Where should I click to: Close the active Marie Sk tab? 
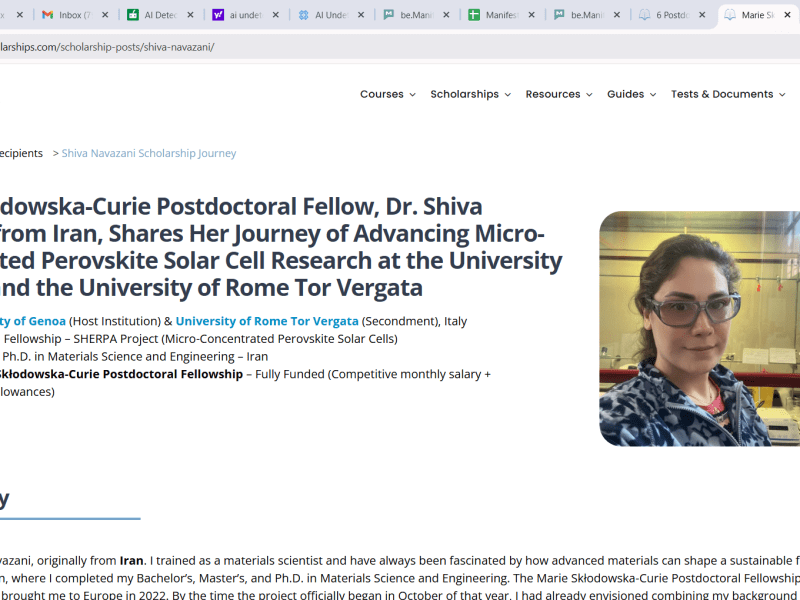[x=787, y=15]
